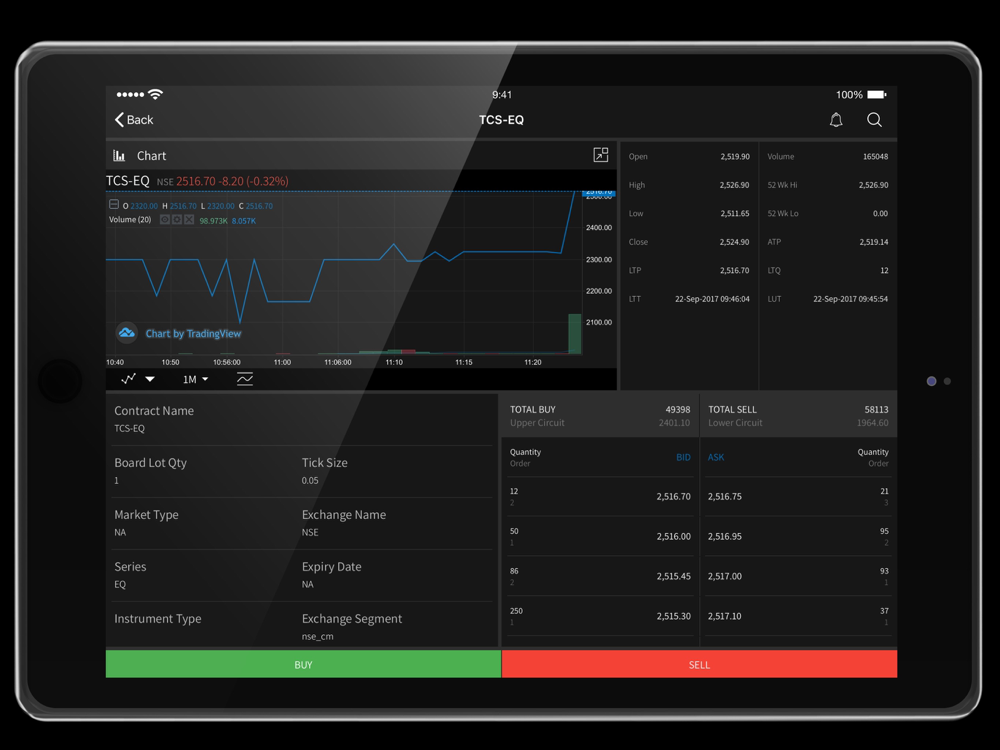This screenshot has height=750, width=1000.
Task: Open the Chart by TradingView link
Action: point(193,334)
